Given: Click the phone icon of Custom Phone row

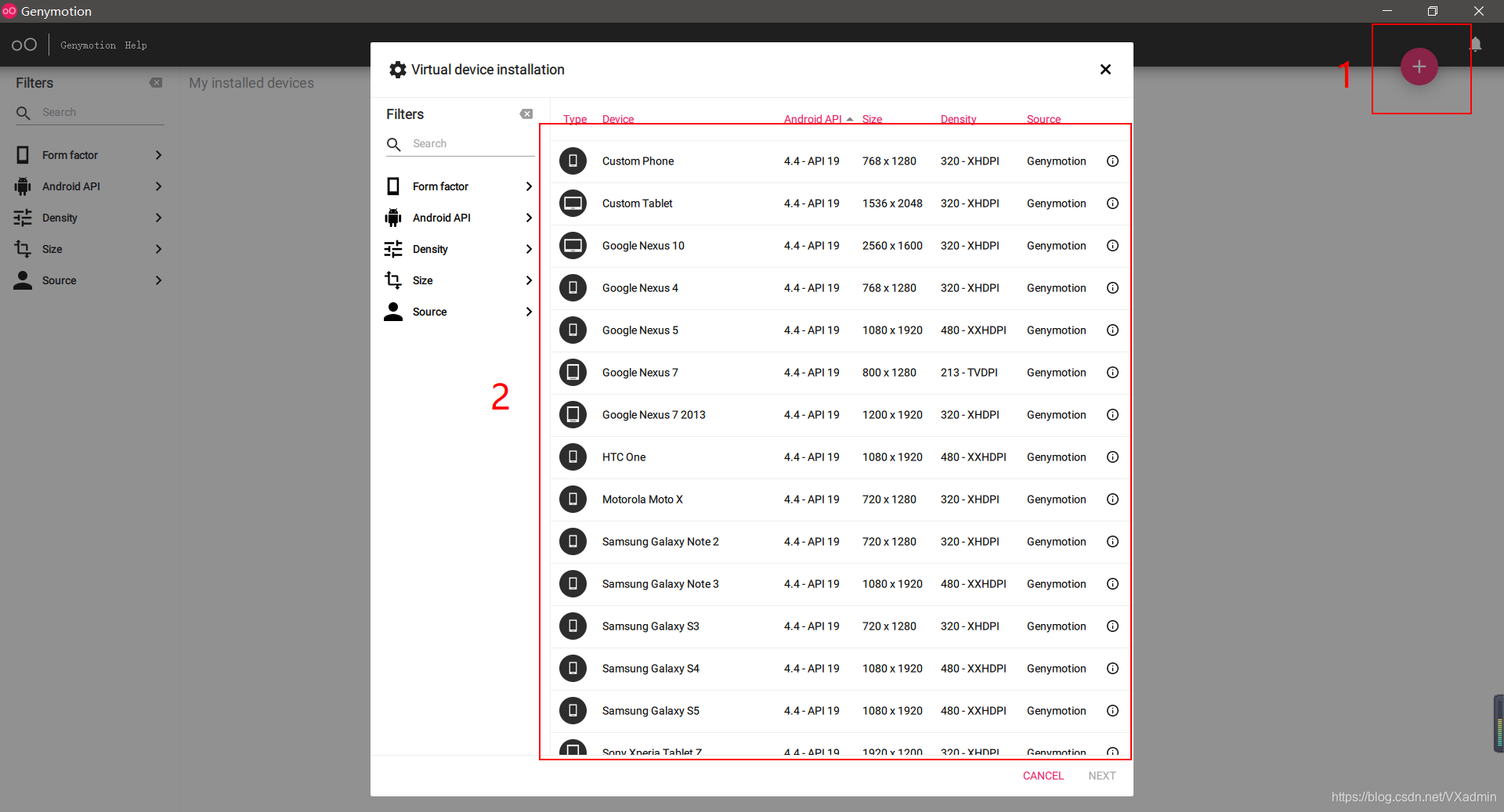Looking at the screenshot, I should 573,161.
